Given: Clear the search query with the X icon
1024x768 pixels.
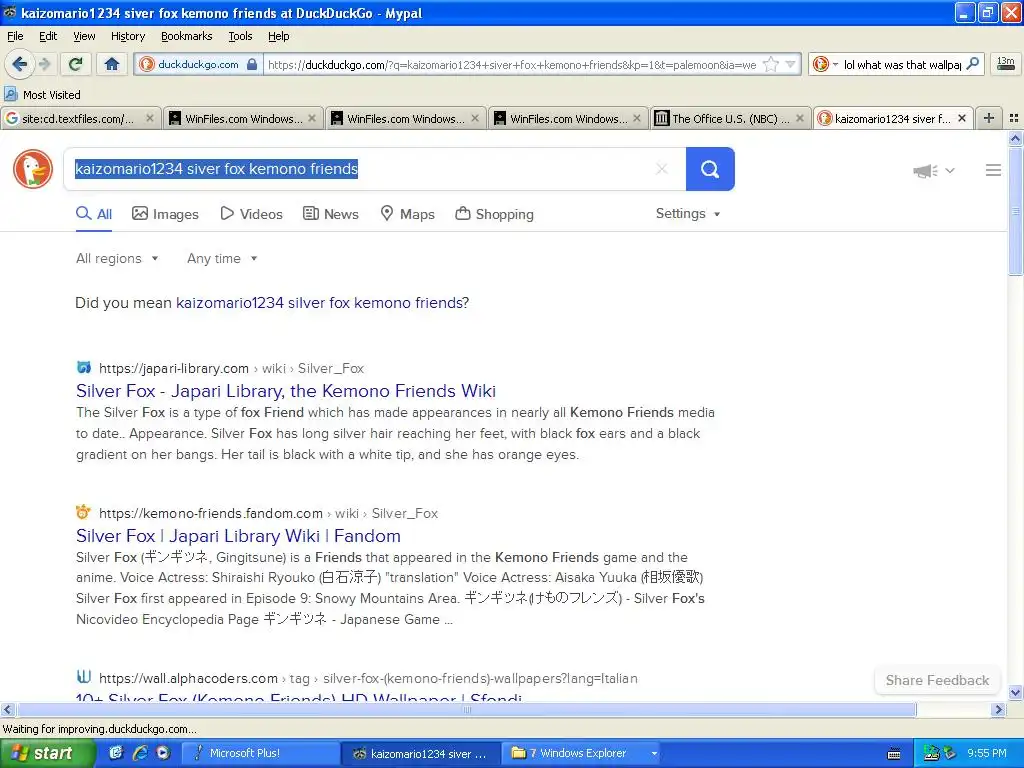Looking at the screenshot, I should (x=662, y=168).
